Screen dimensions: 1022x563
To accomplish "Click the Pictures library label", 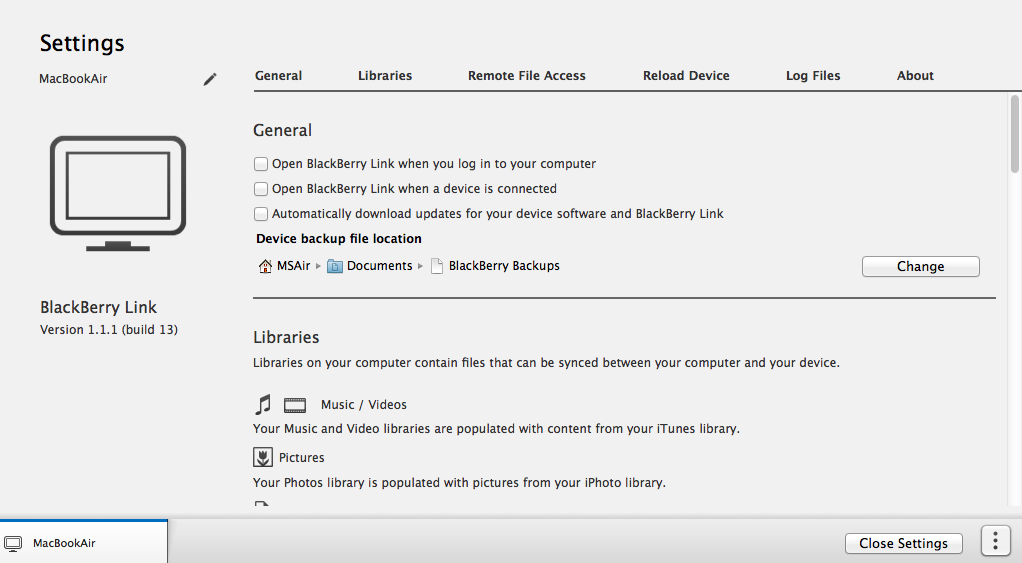I will tap(301, 457).
